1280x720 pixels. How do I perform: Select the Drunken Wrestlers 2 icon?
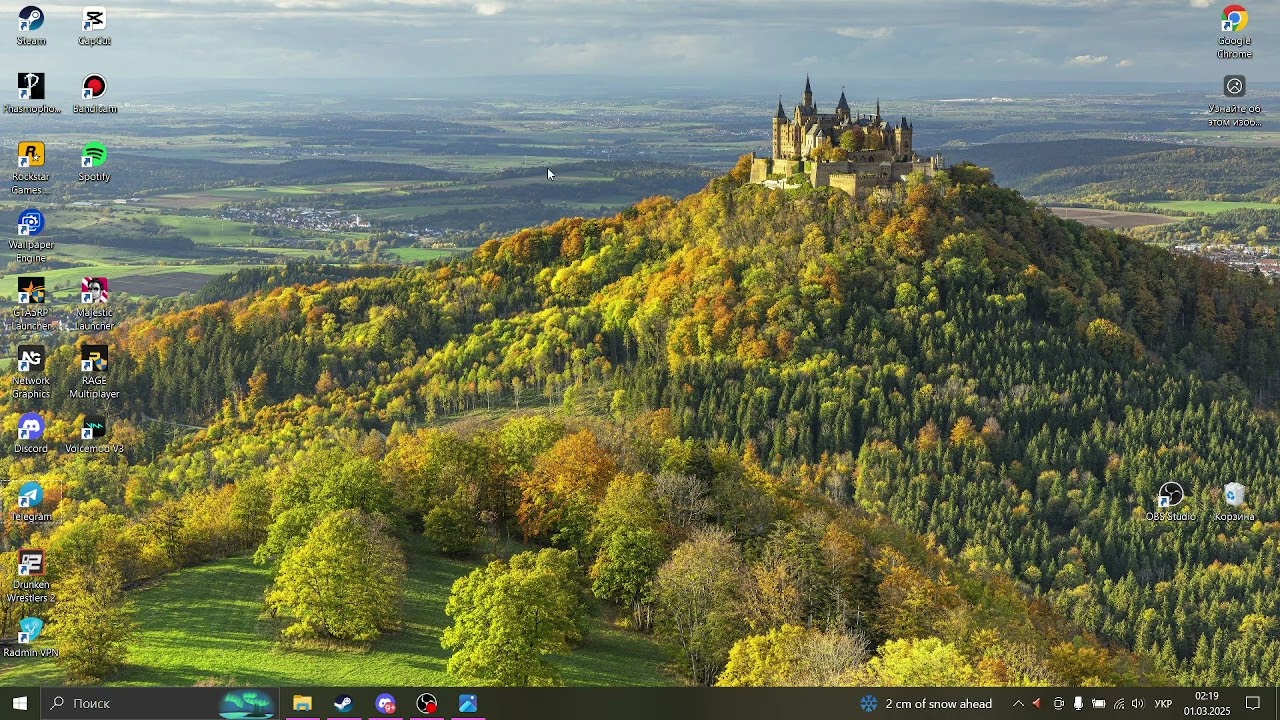(31, 576)
